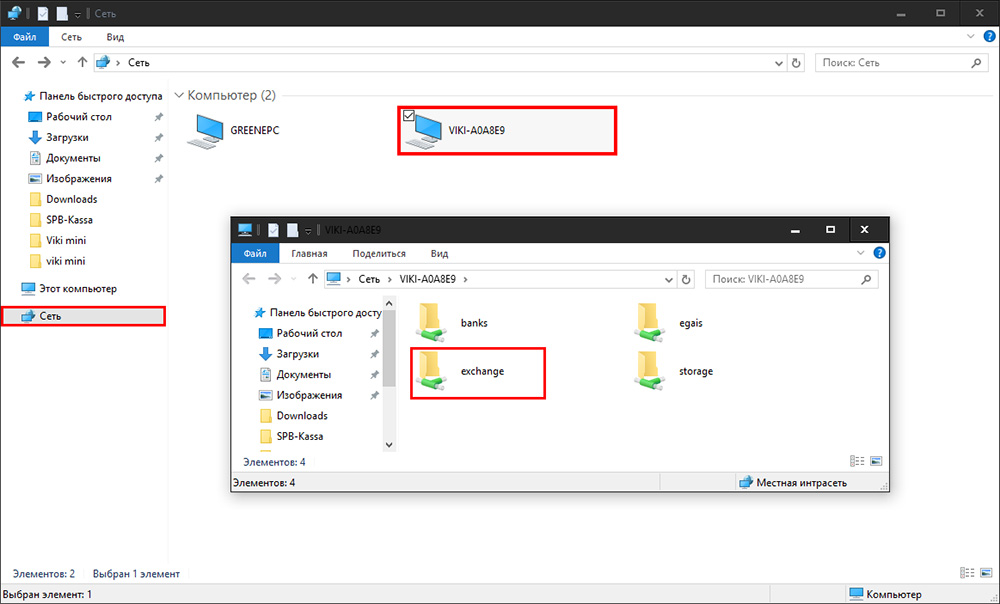Image resolution: width=1000 pixels, height=604 pixels.
Task: Uncheck the VIKI-A0A8E9 item checkbox
Action: point(409,116)
